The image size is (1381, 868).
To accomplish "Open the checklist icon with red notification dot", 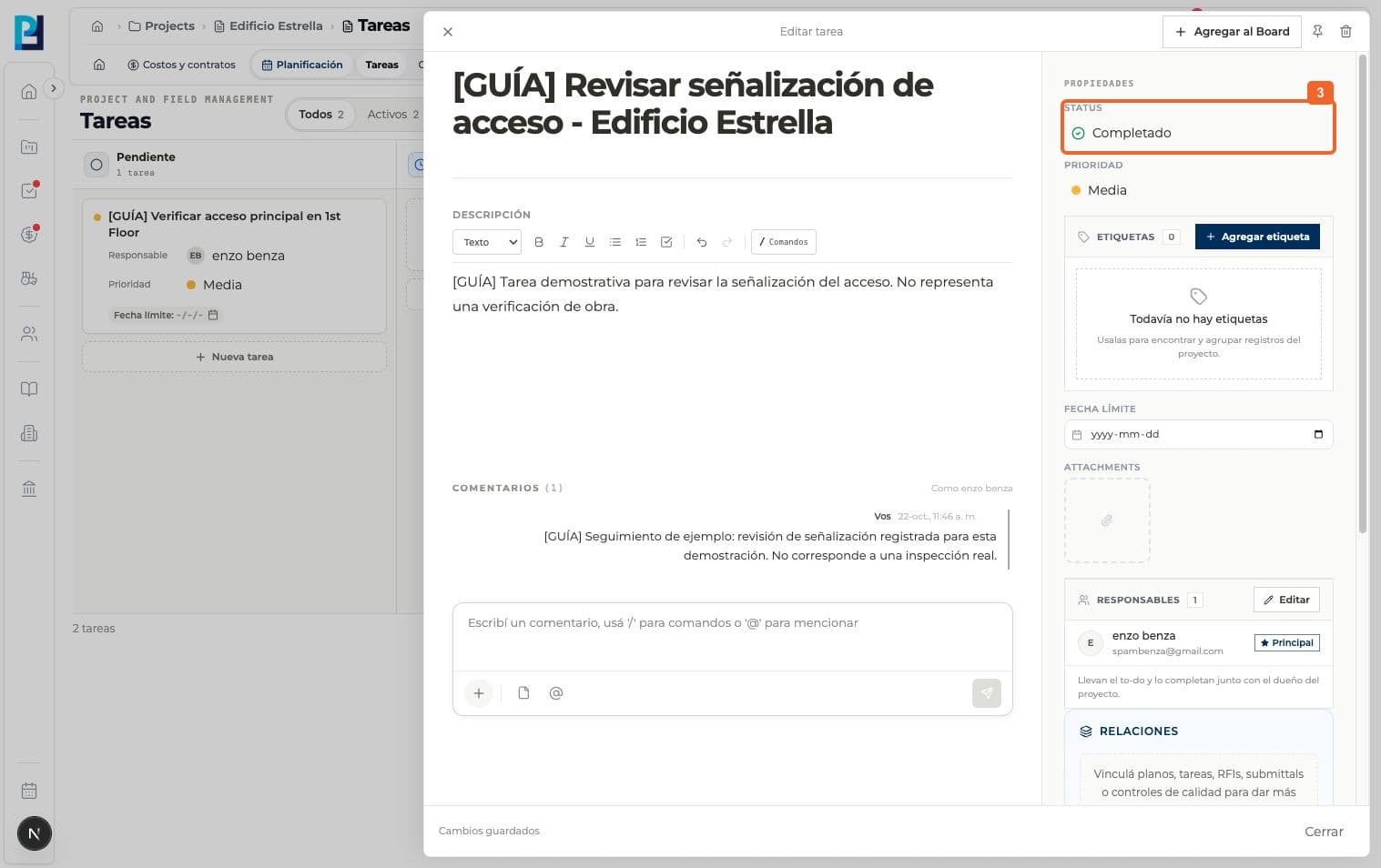I will pos(29,191).
